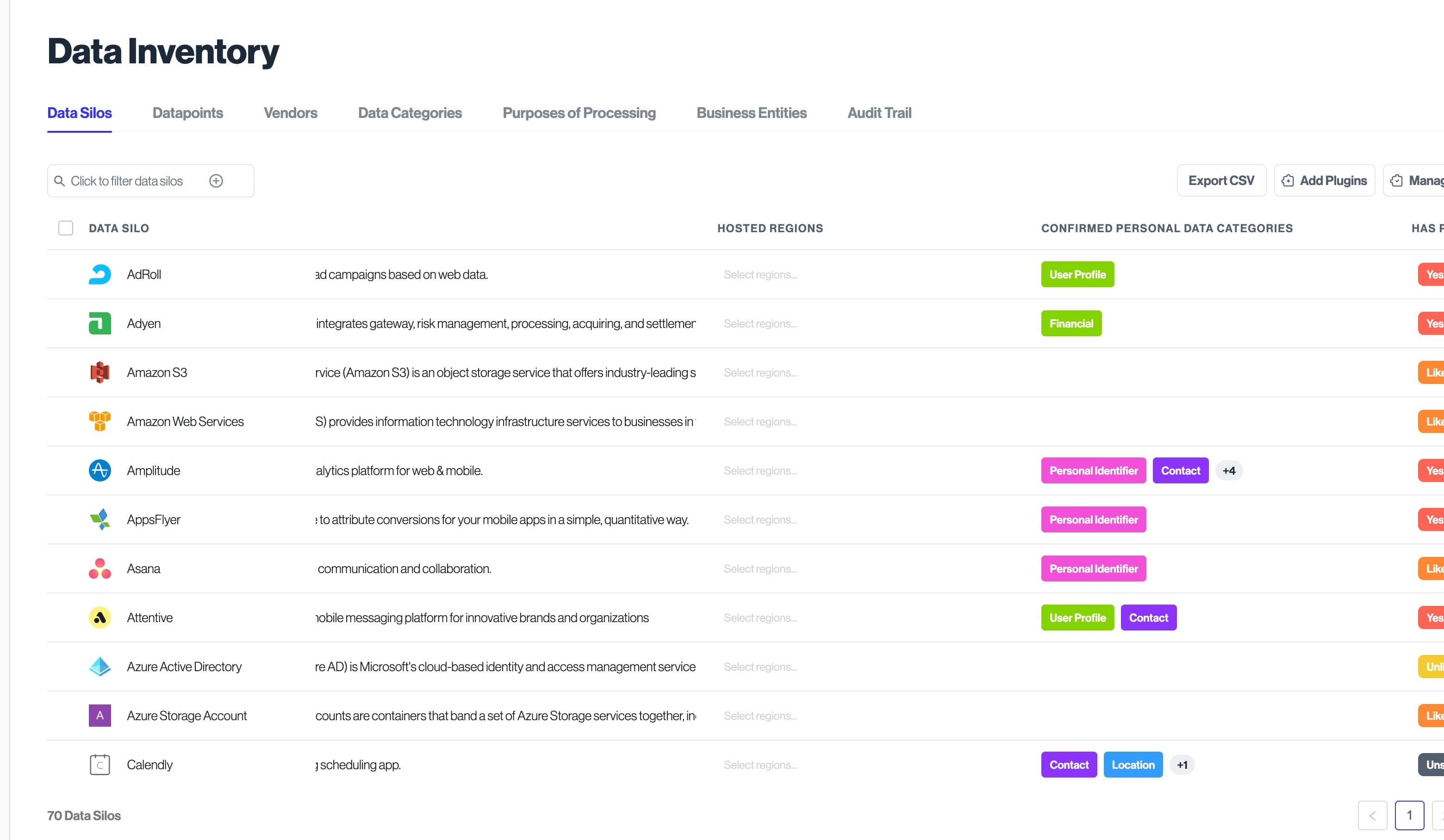1444x840 pixels.
Task: Go to previous page arrow
Action: tap(1372, 815)
